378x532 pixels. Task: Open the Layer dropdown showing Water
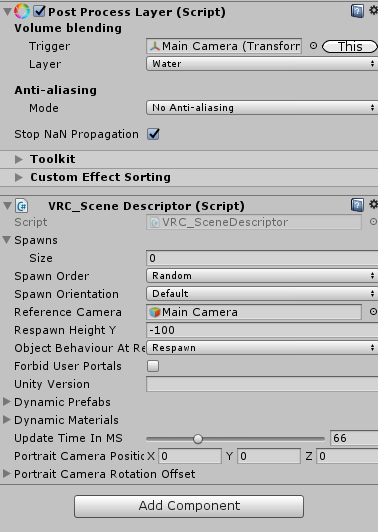(x=262, y=64)
